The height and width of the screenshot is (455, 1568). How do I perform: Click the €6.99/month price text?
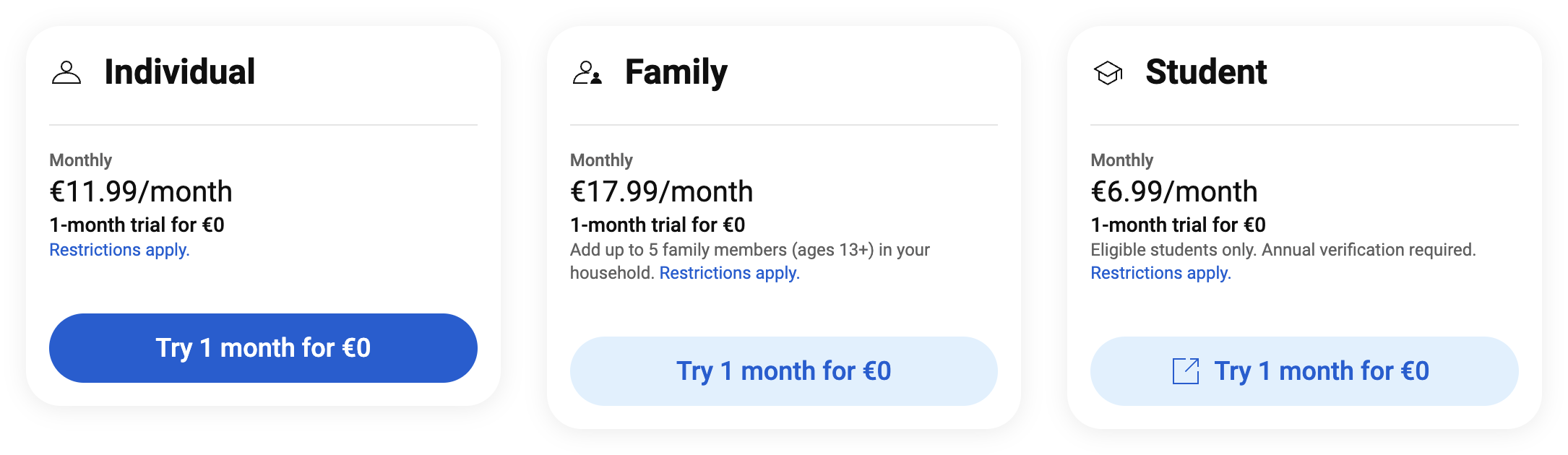[x=1174, y=191]
